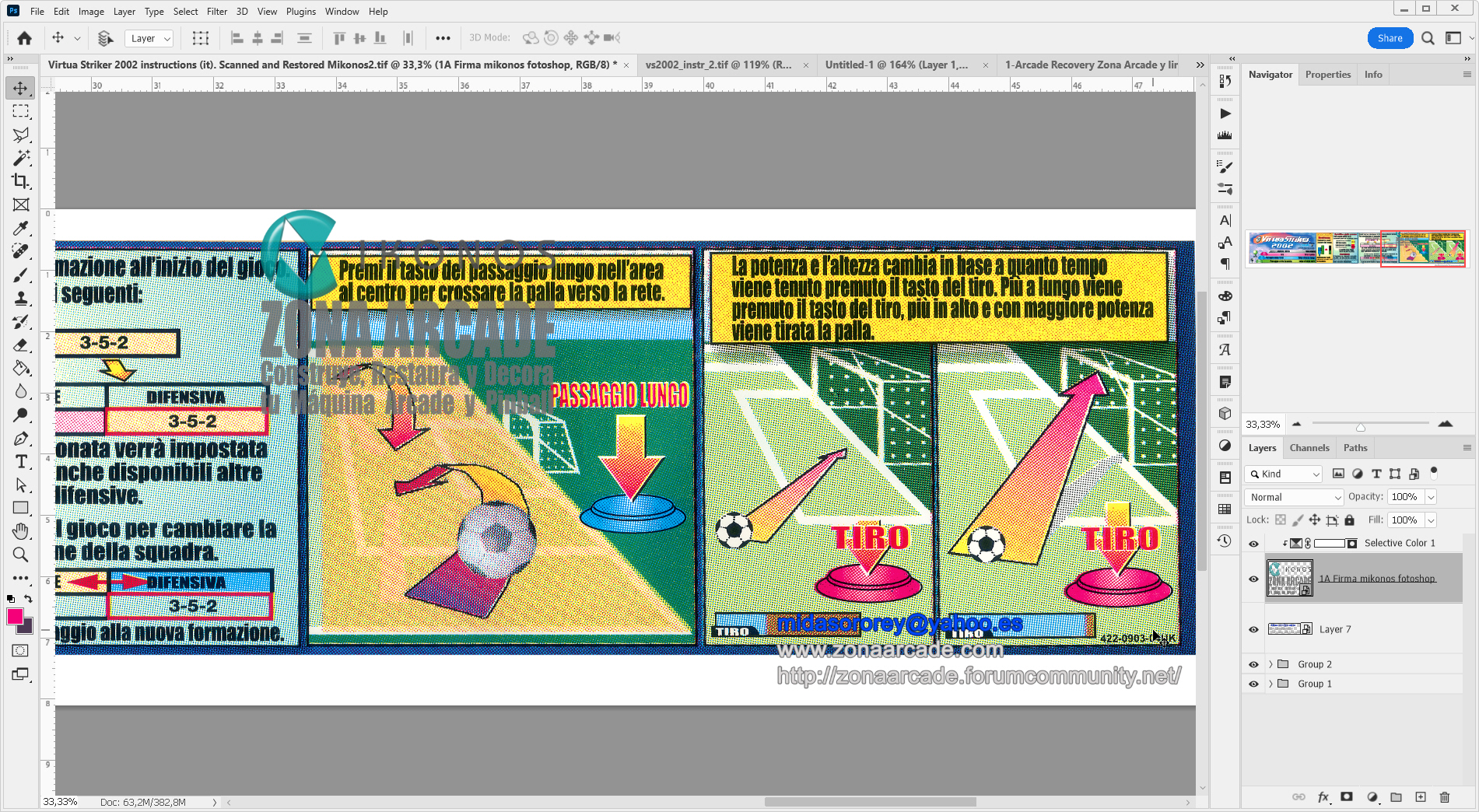1479x812 pixels.
Task: Click the foreground color swatch
Action: (15, 617)
